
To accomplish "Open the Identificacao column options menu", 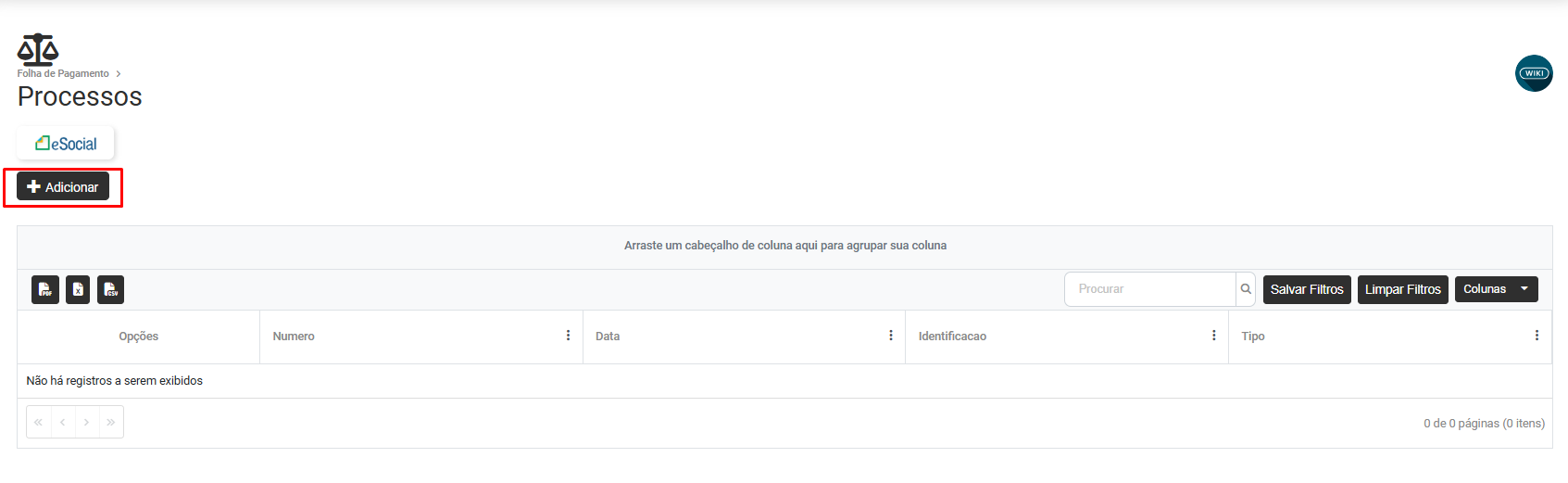I will [1213, 336].
